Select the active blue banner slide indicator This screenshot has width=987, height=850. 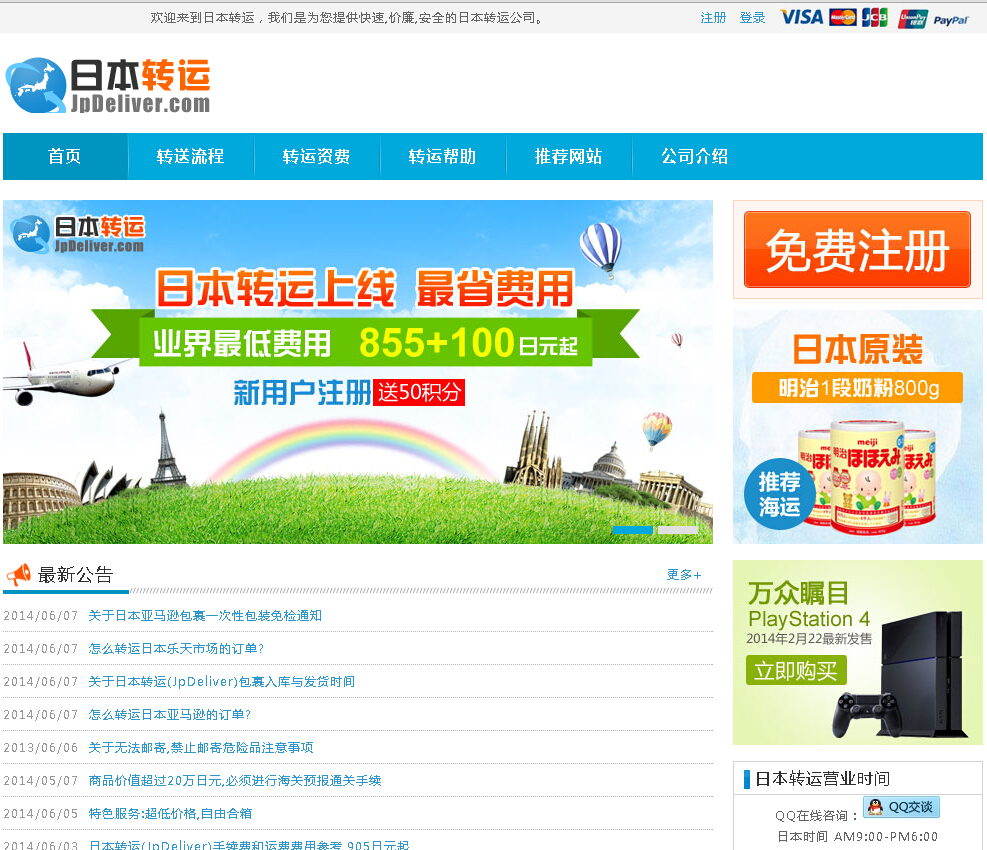coord(633,529)
